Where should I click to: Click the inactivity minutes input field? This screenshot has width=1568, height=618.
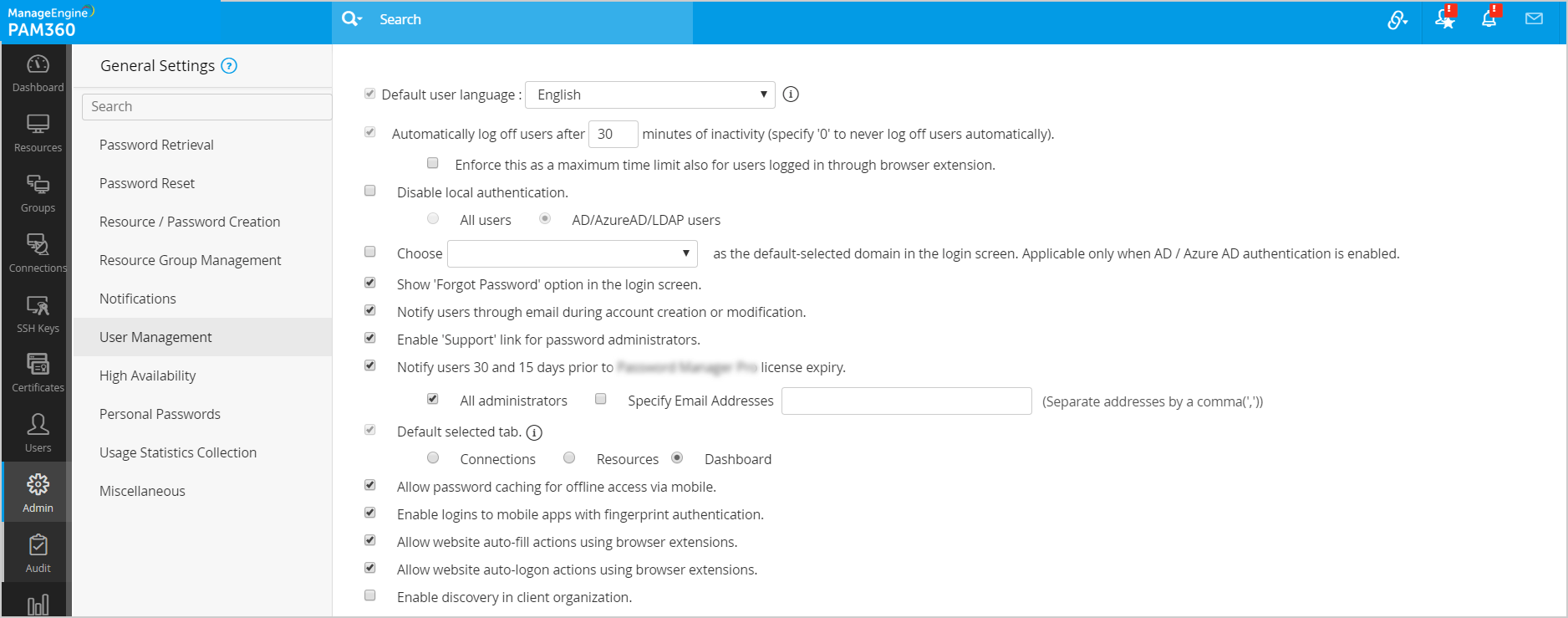pyautogui.click(x=613, y=134)
